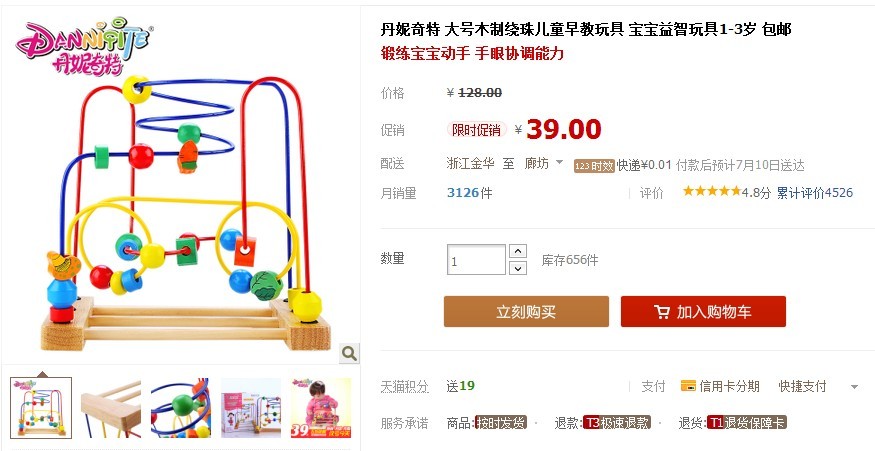Screen dimensions: 875x451
Task: Click the 加入购物车 add to cart button
Action: 703,311
